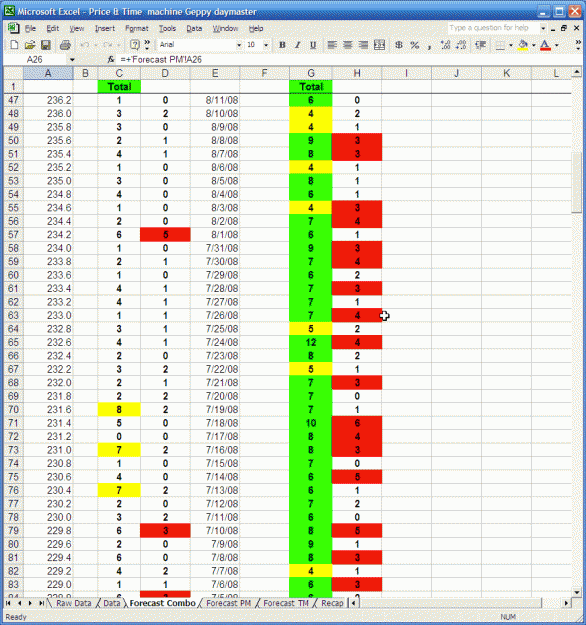Open Excel Help question mark icon
This screenshot has height=625, width=586.
[135, 45]
